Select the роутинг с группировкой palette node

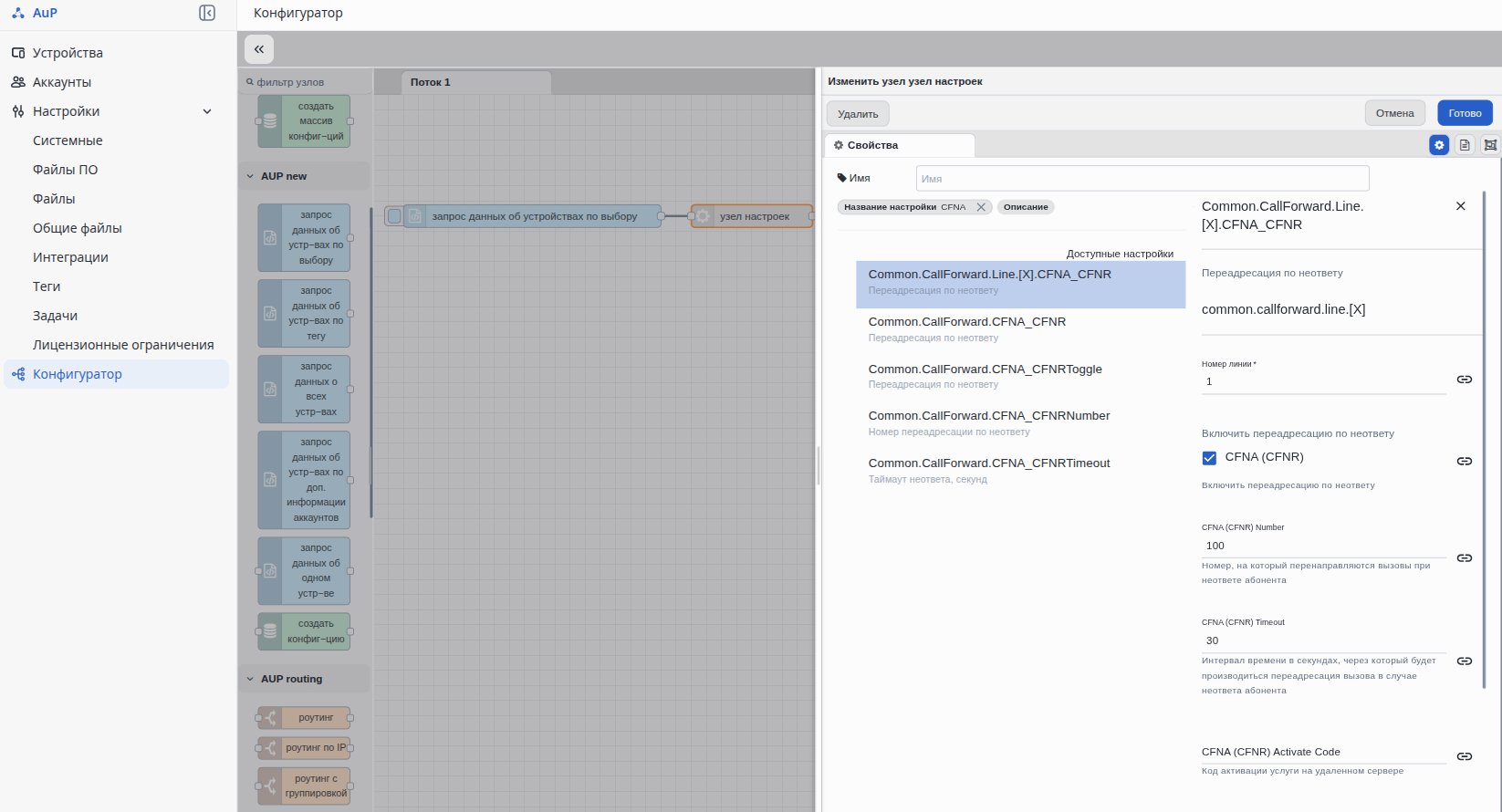305,786
